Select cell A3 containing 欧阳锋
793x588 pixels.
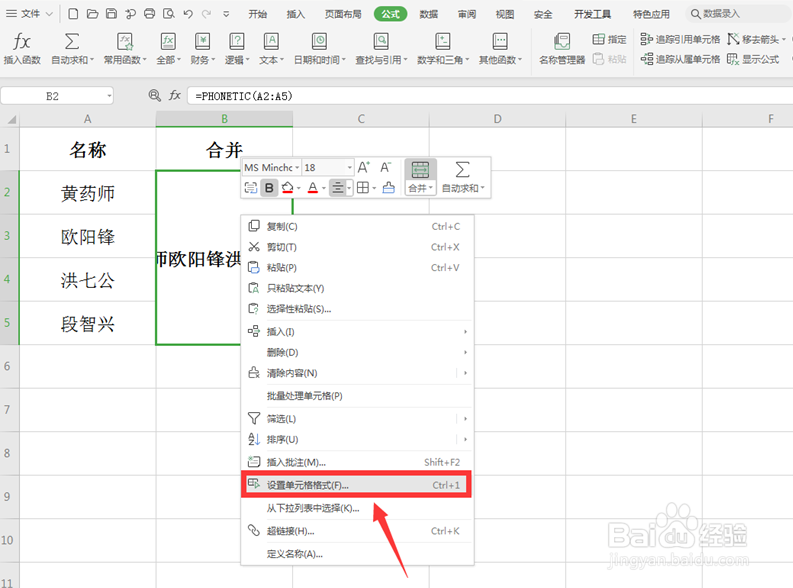point(87,236)
